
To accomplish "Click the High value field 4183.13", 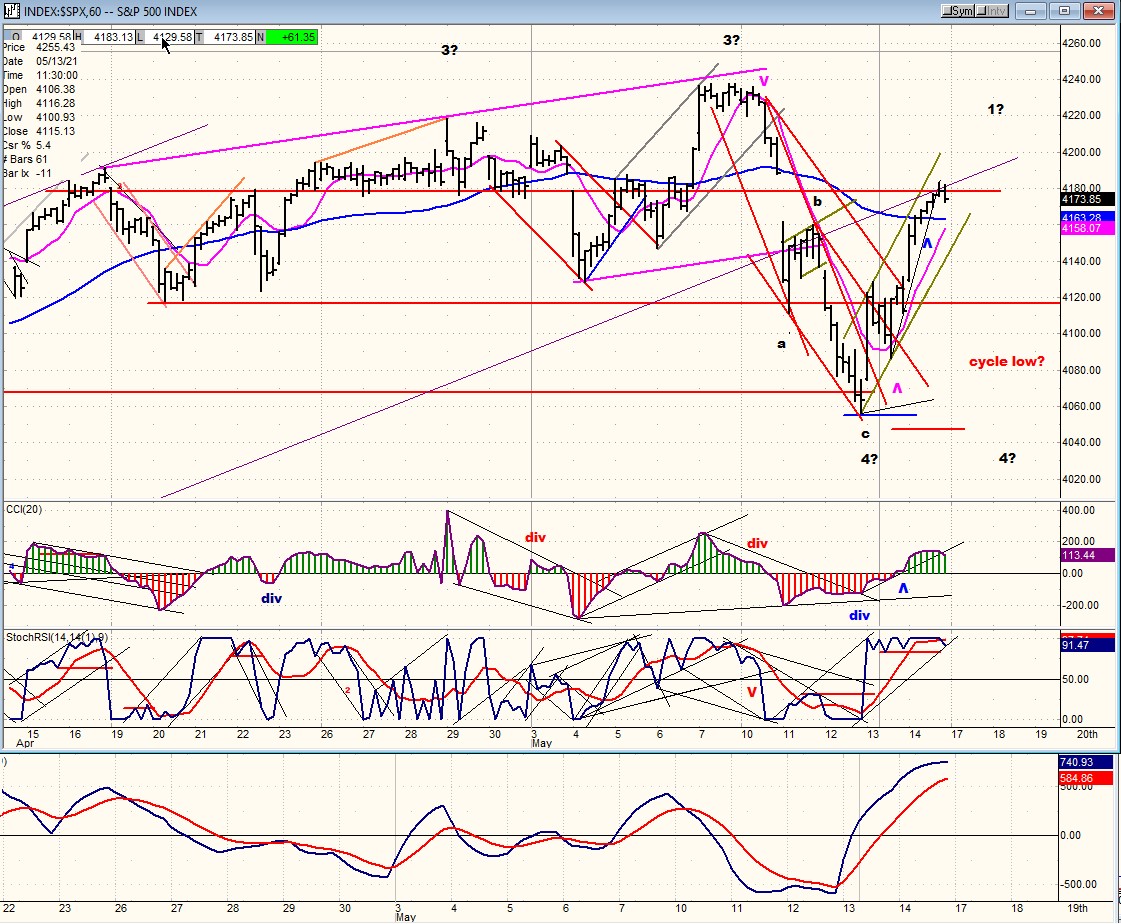I will pos(113,37).
